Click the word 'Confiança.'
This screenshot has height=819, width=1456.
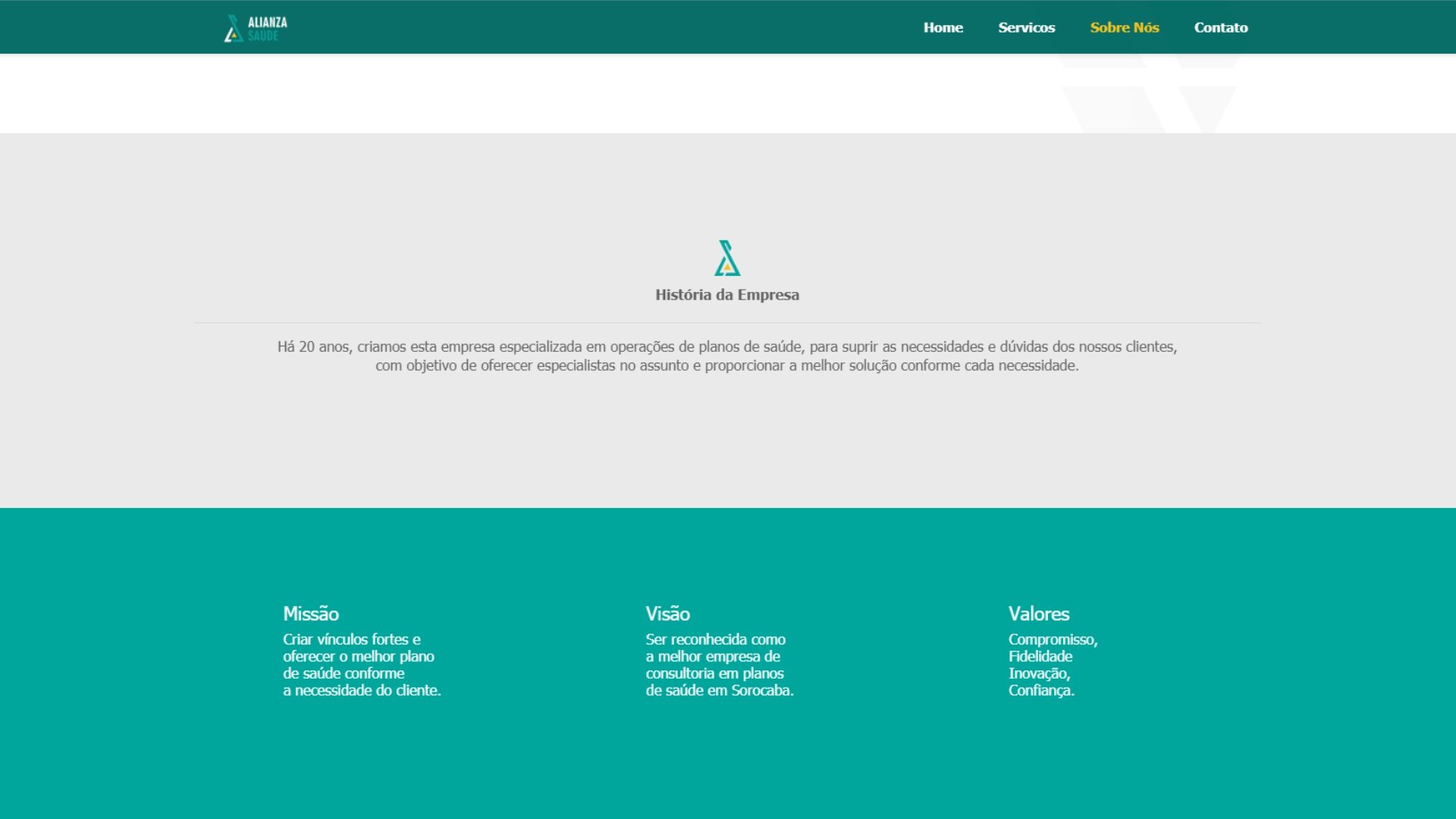(x=1040, y=690)
